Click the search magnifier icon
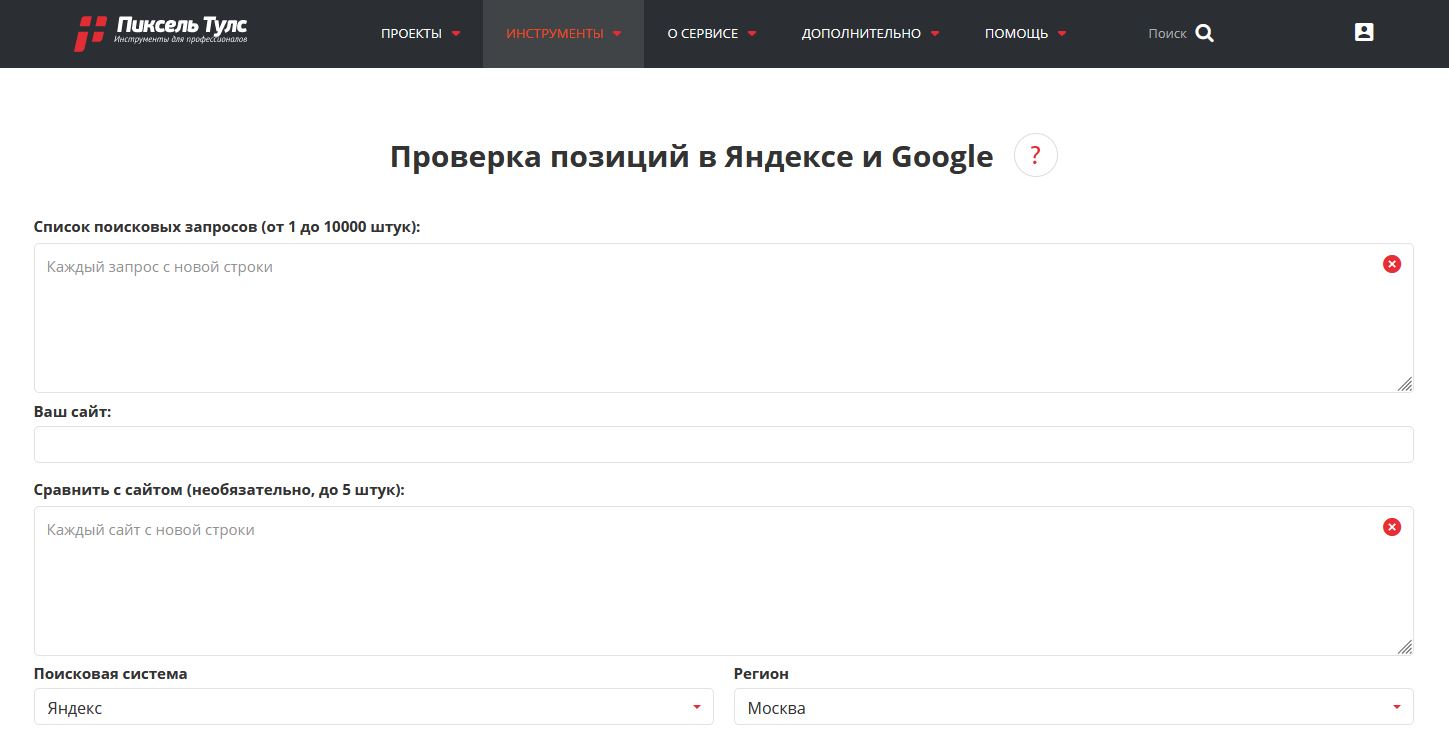Image resolution: width=1449 pixels, height=737 pixels. pyautogui.click(x=1204, y=33)
